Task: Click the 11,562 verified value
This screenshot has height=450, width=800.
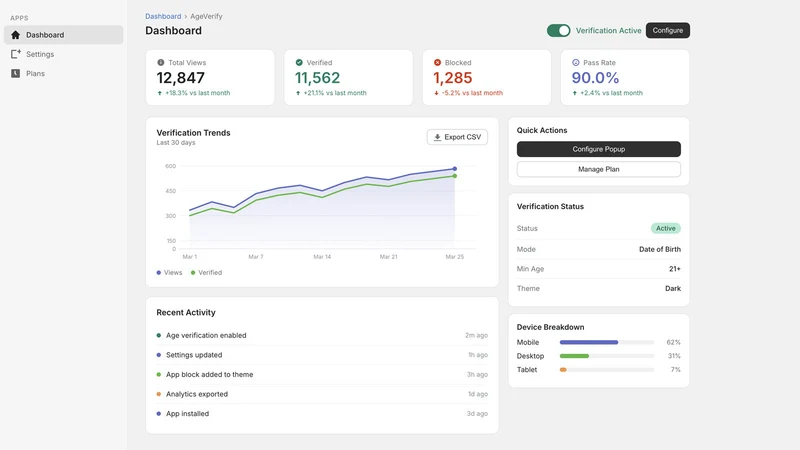Action: 317,78
